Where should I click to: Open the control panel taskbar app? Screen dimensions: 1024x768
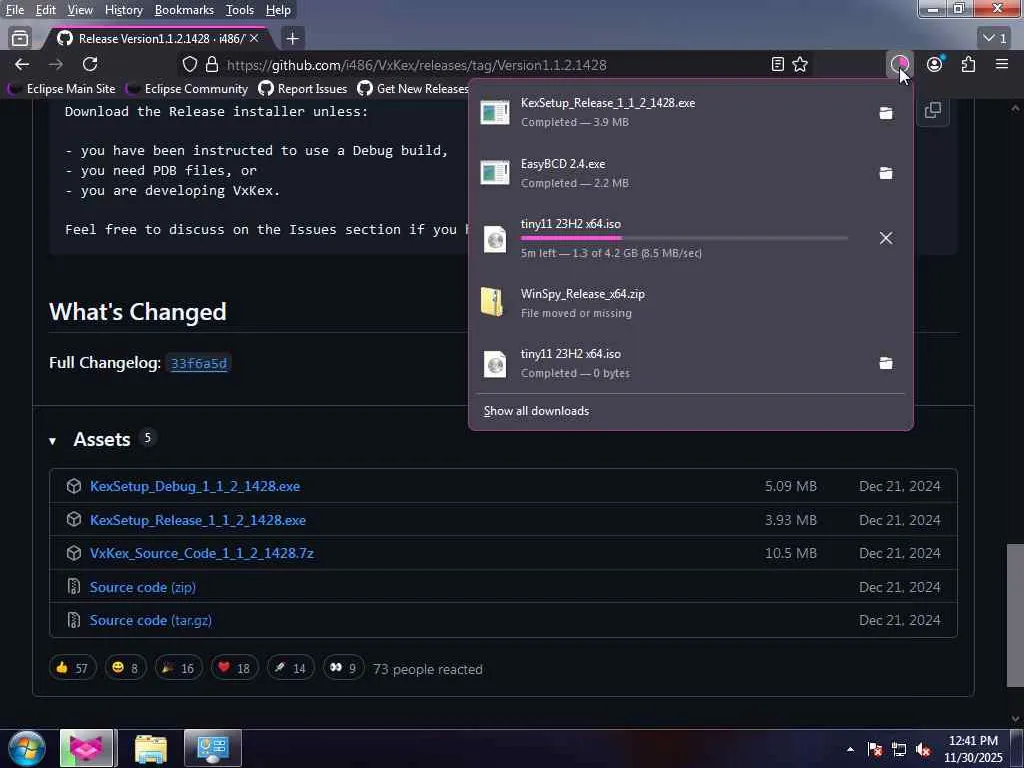(213, 748)
